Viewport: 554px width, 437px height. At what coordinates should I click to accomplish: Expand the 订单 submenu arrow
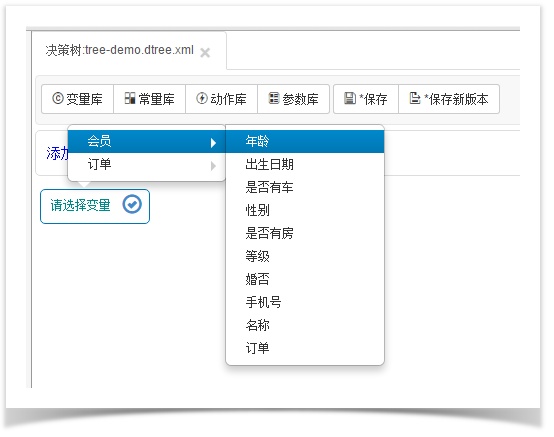click(213, 166)
